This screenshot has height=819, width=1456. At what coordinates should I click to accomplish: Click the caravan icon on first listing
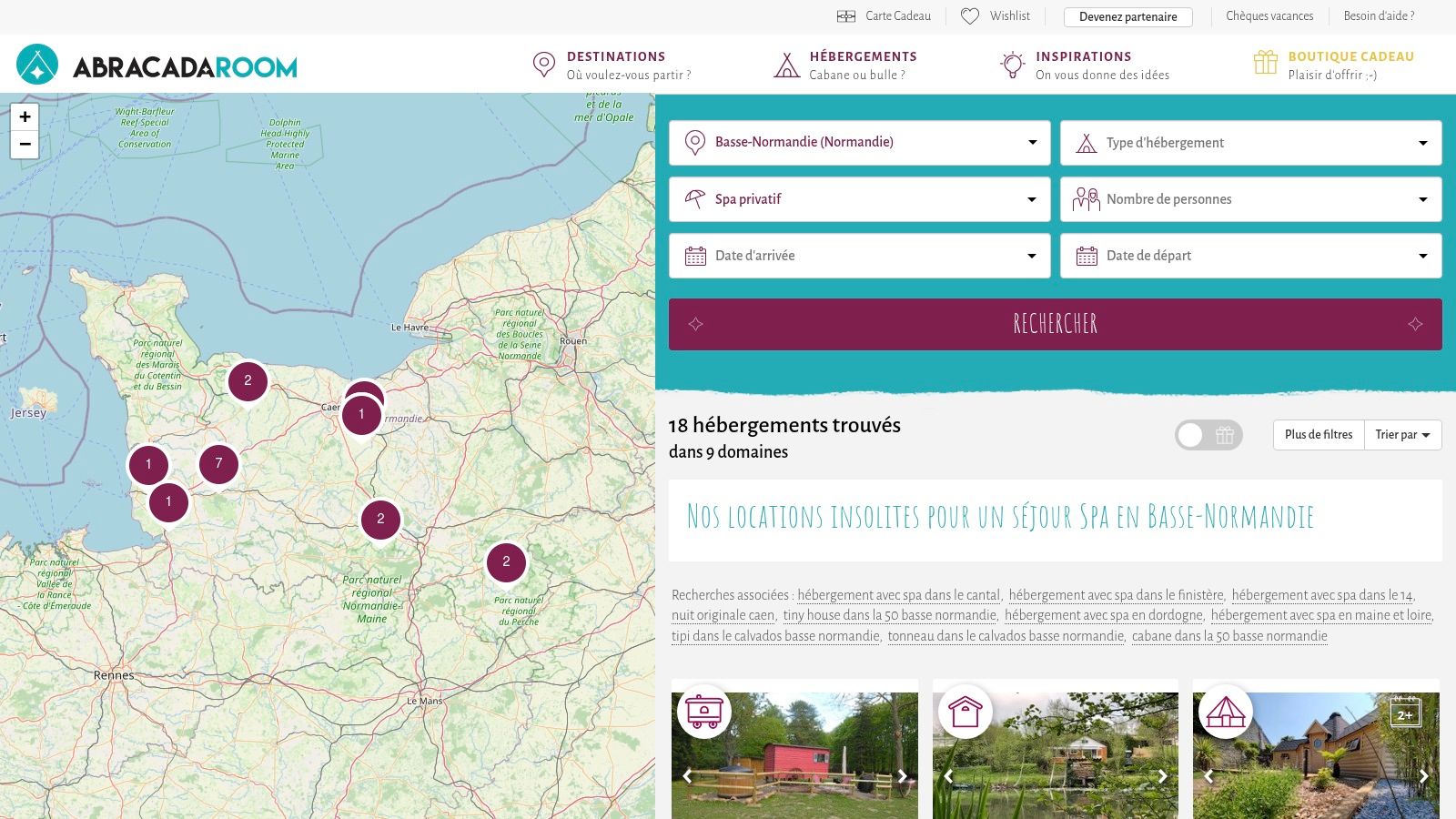coord(704,711)
